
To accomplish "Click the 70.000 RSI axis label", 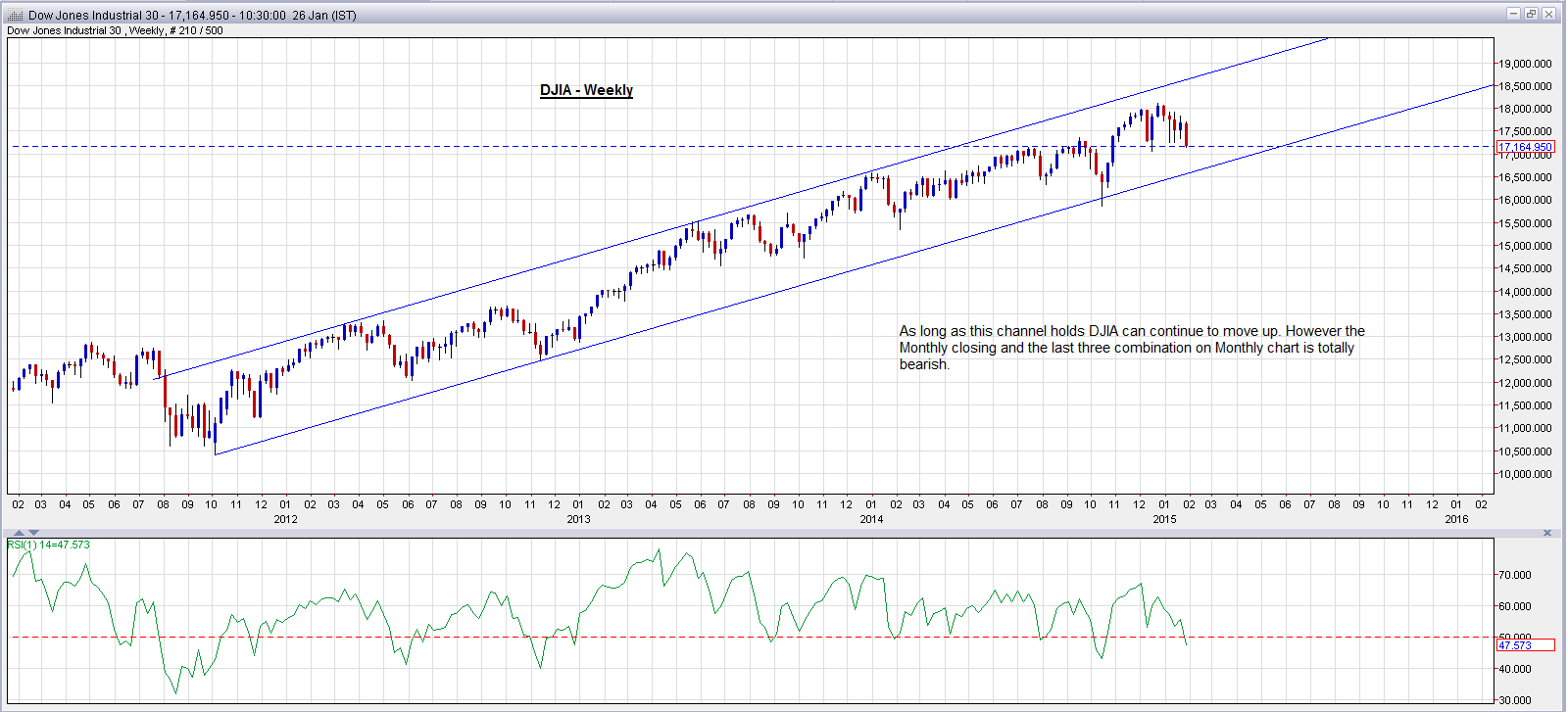I will 1515,575.
